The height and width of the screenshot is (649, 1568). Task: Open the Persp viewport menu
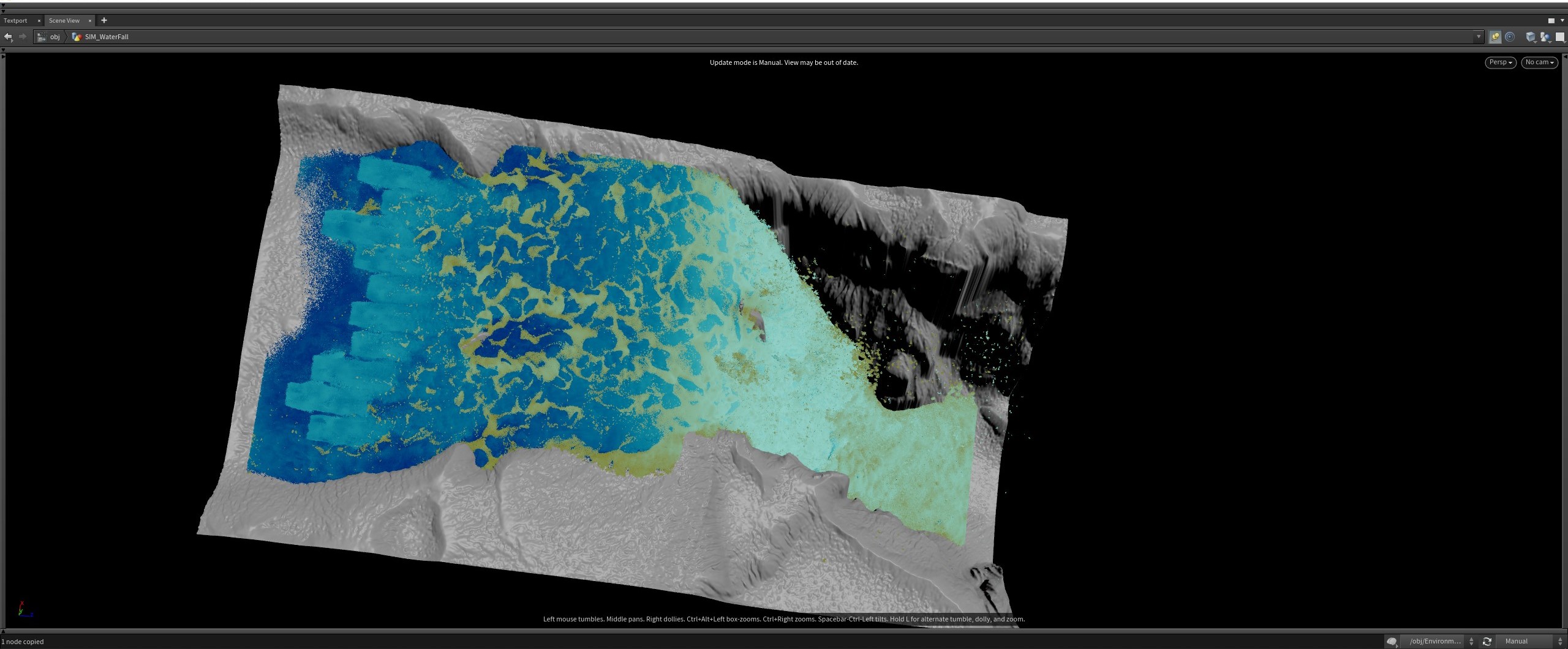tap(1501, 62)
